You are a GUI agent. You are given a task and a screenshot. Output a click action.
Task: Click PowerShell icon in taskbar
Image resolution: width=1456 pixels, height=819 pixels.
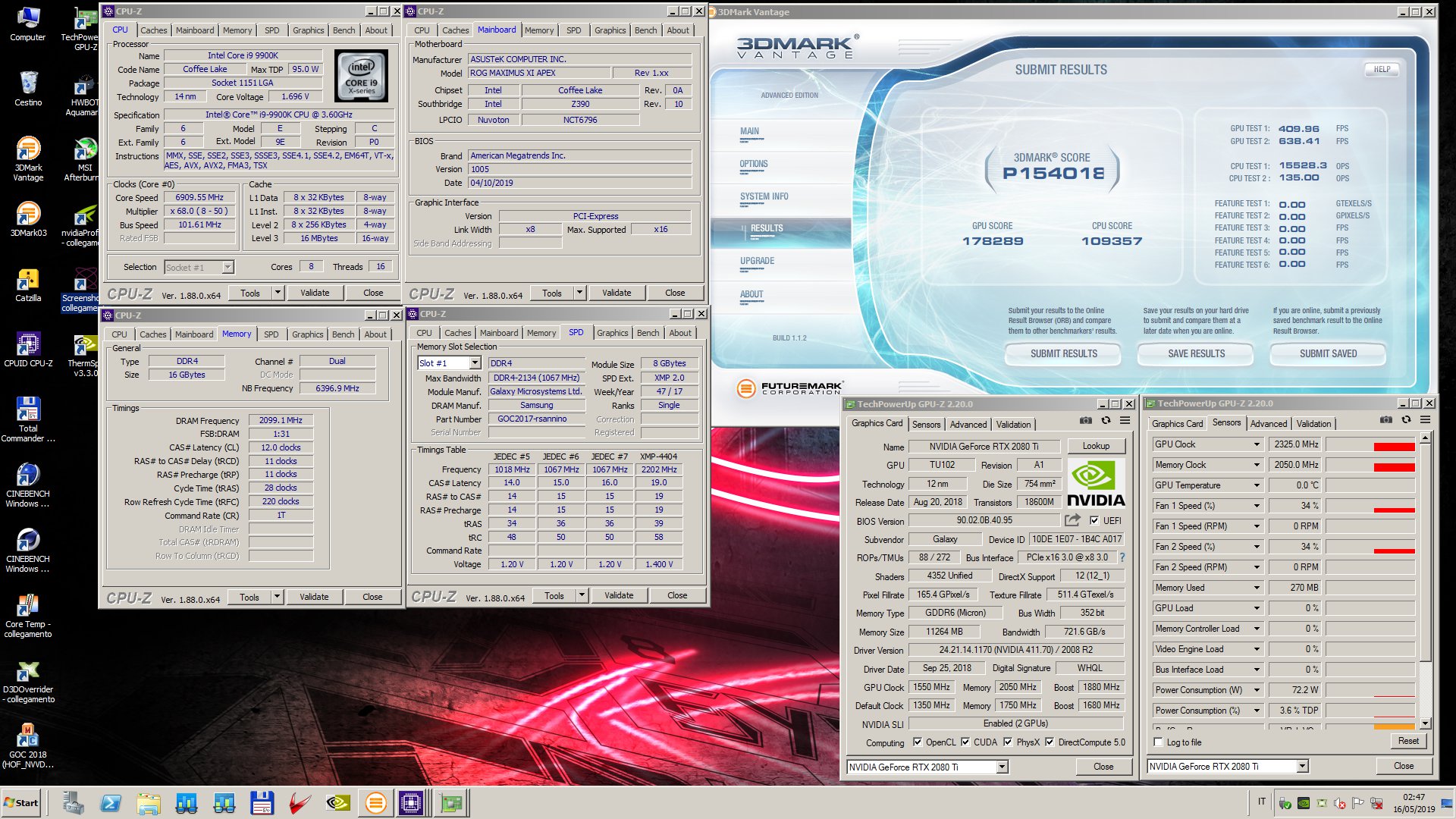pyautogui.click(x=111, y=803)
